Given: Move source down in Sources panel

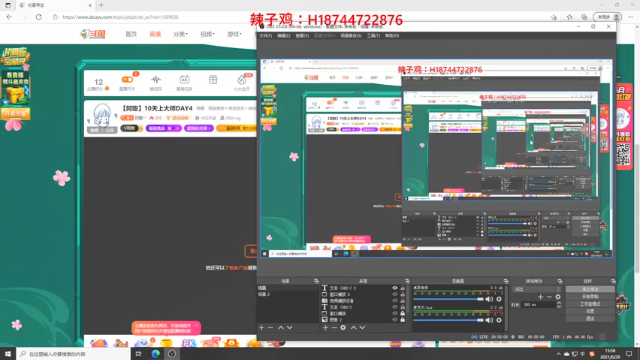Looking at the screenshot, I should point(362,327).
